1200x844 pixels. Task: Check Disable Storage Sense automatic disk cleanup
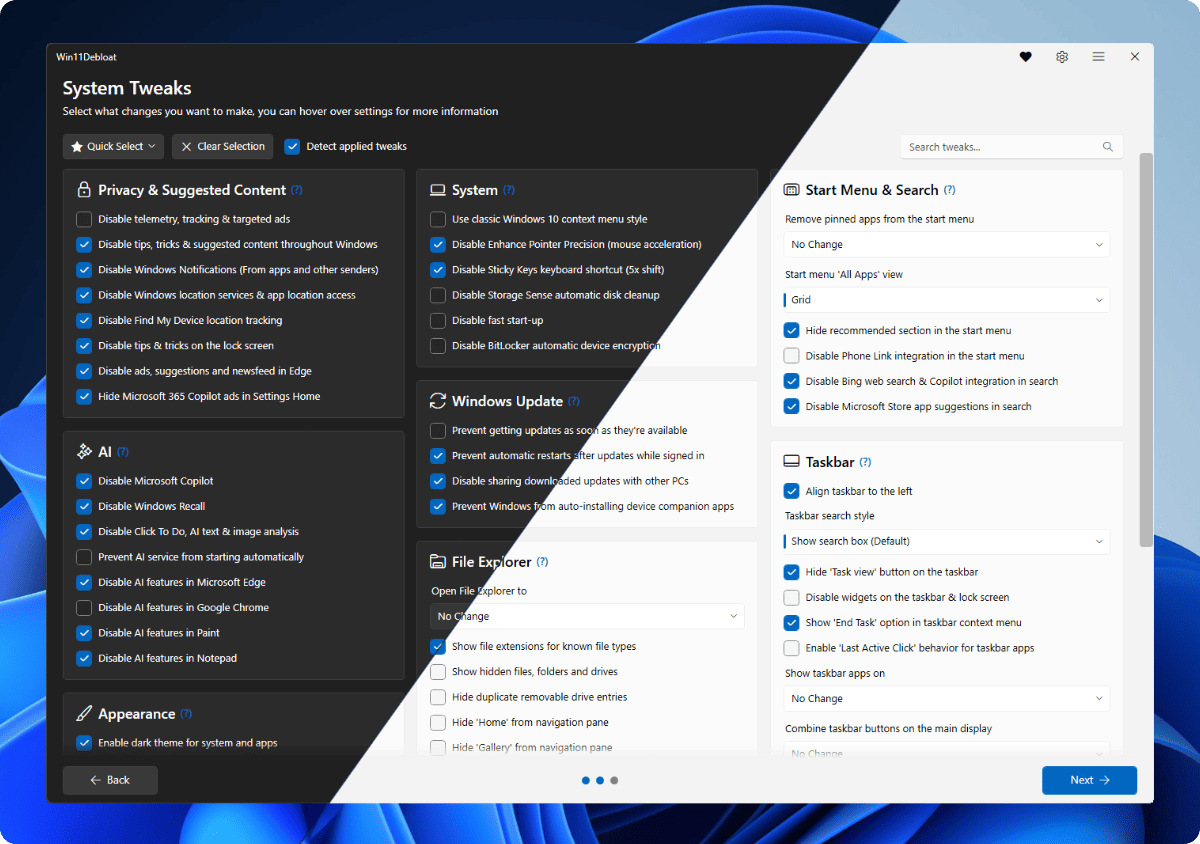coord(438,295)
